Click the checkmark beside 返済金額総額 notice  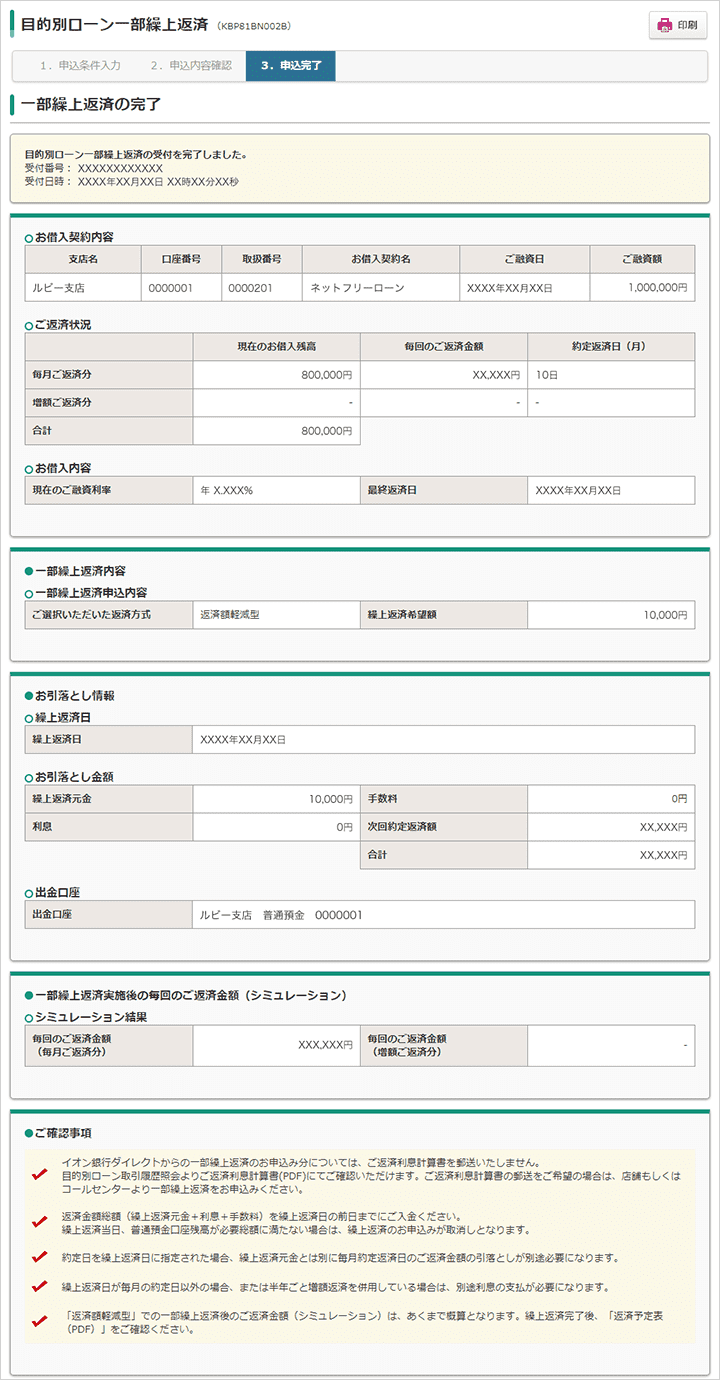(39, 1222)
